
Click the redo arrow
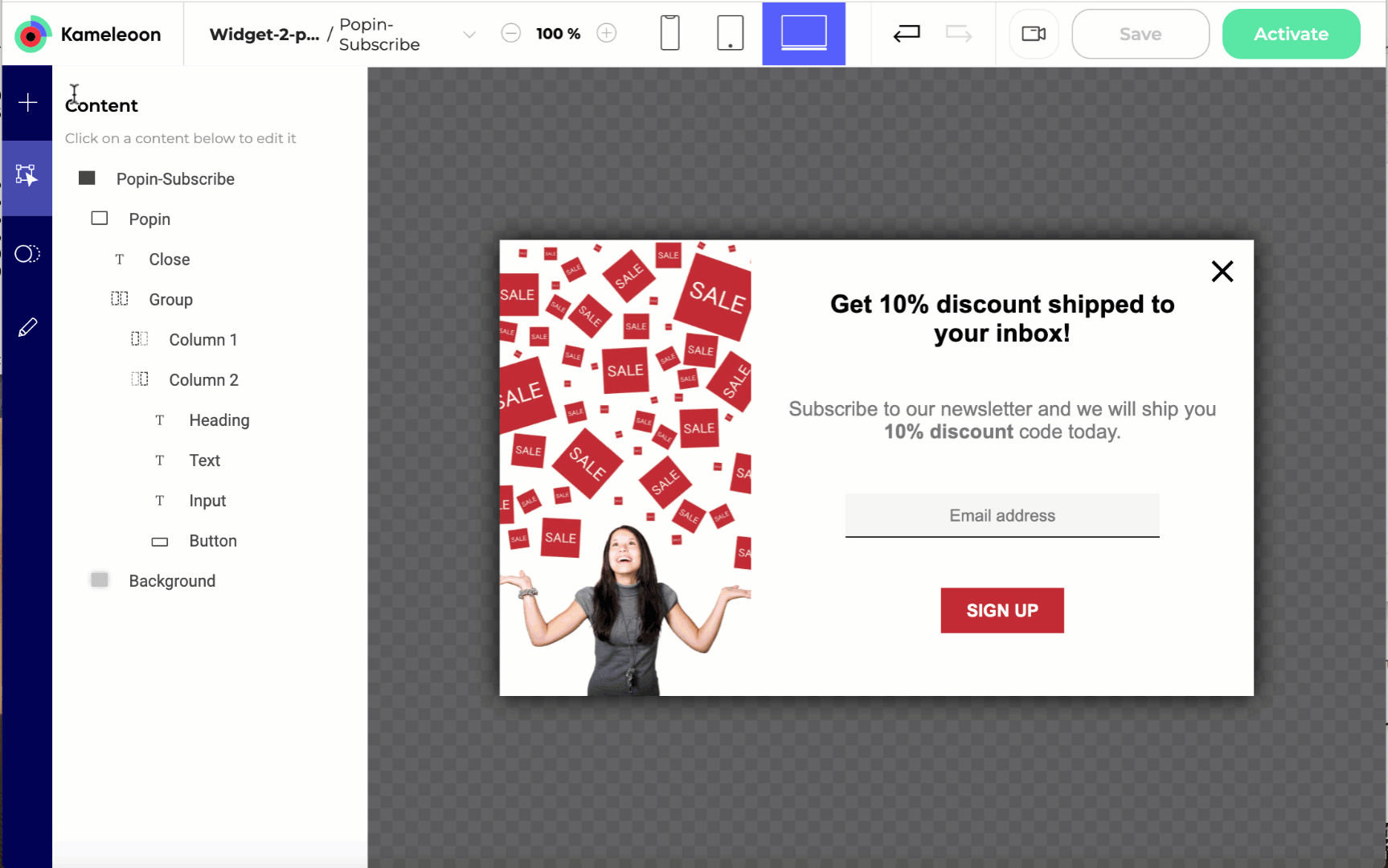[959, 34]
